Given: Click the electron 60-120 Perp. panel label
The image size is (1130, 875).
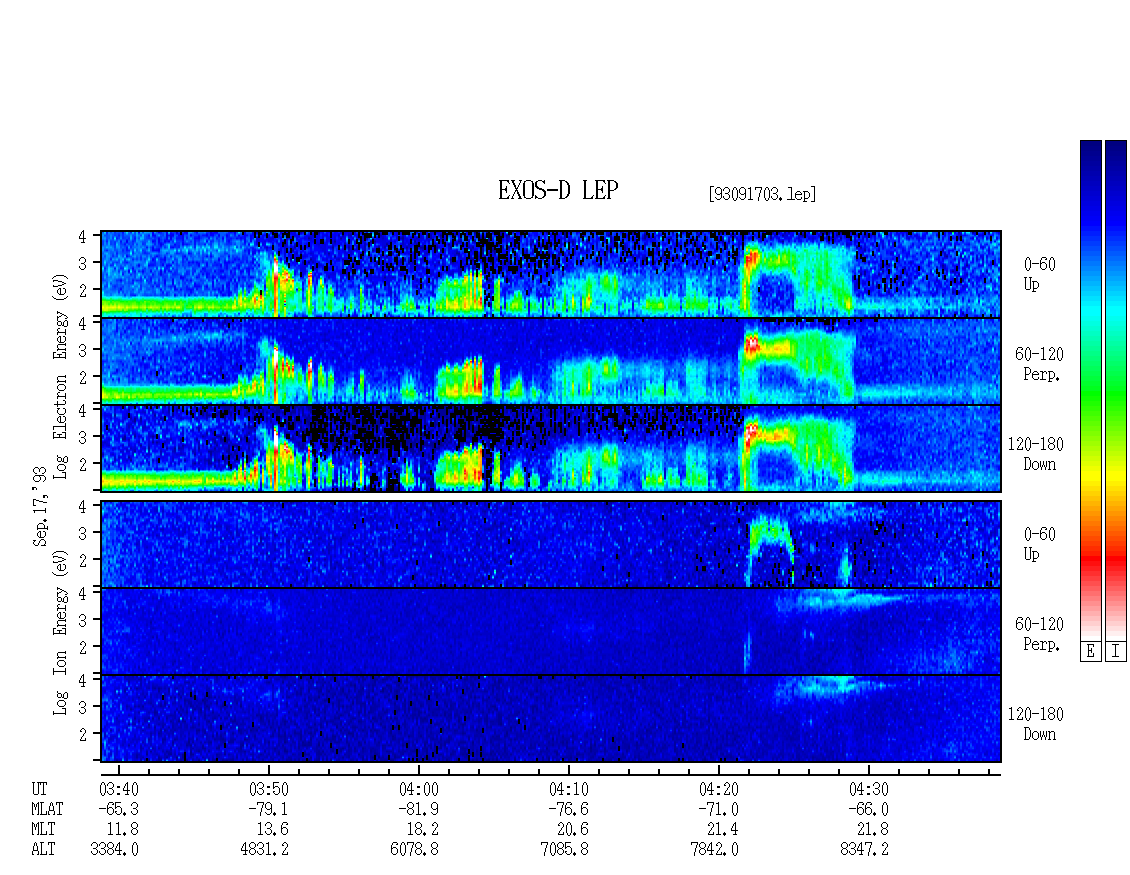Looking at the screenshot, I should [1039, 364].
